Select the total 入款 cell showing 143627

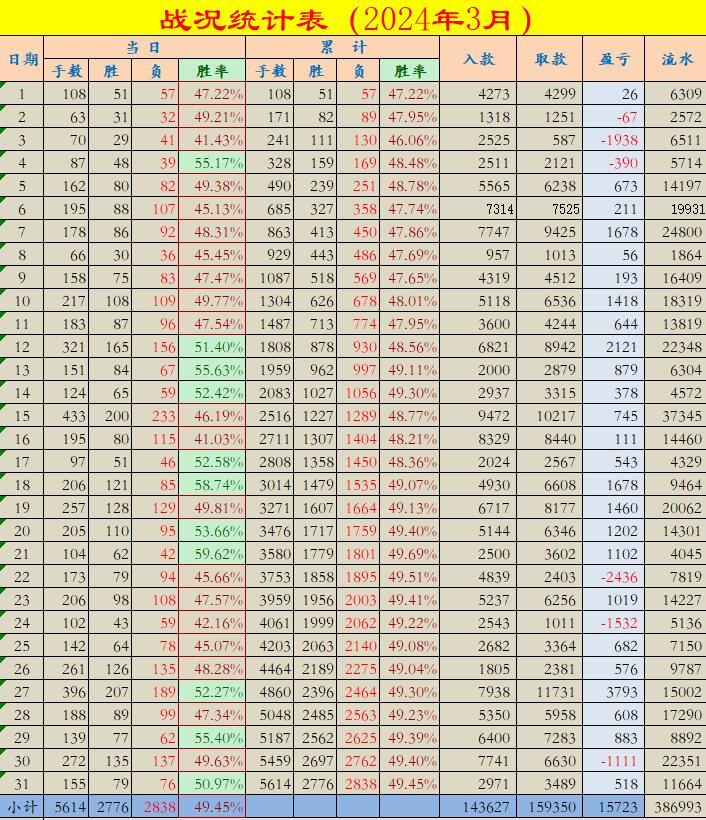(478, 808)
